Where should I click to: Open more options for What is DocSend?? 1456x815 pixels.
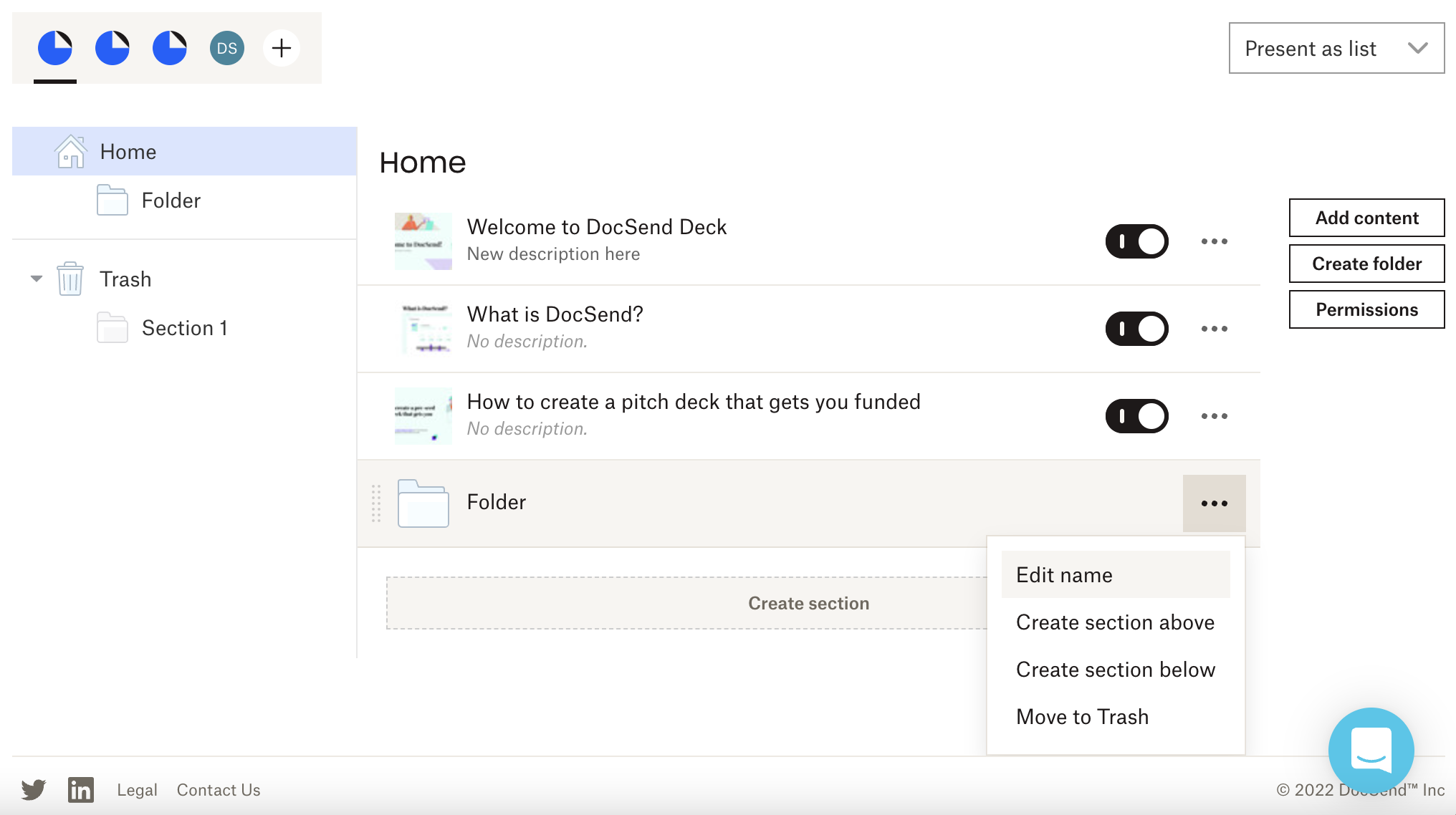pyautogui.click(x=1215, y=329)
